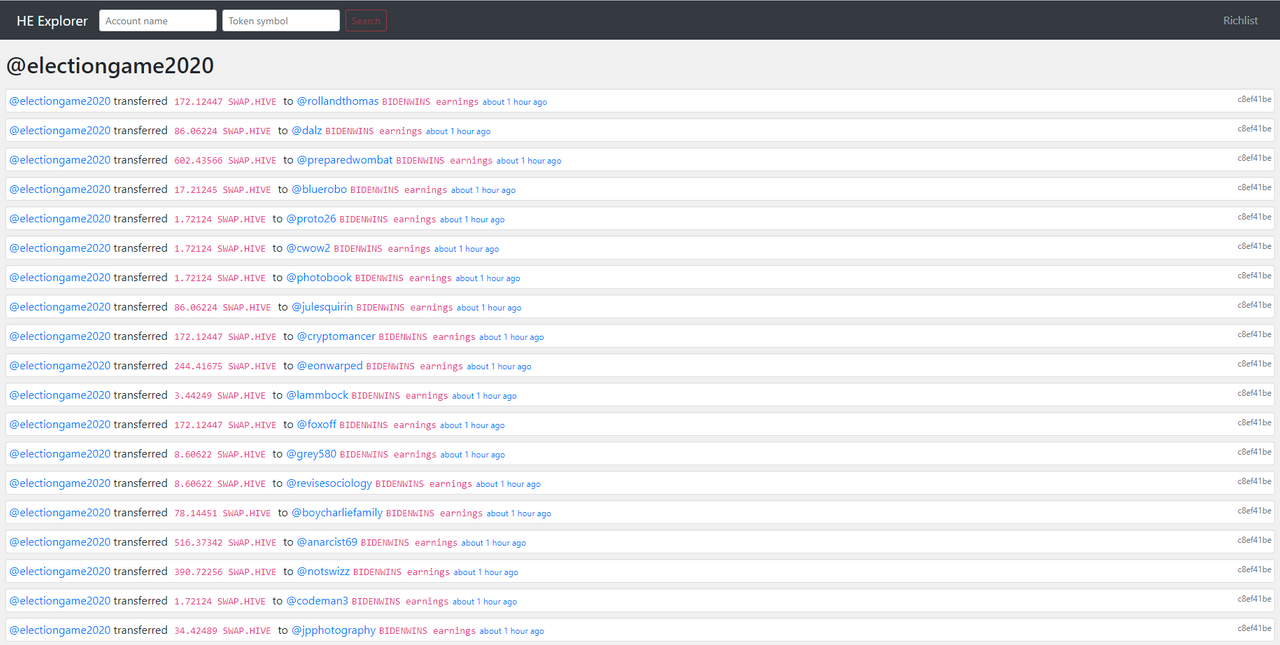The image size is (1280, 645).
Task: Open recipient @rollandthomas account
Action: [x=338, y=101]
